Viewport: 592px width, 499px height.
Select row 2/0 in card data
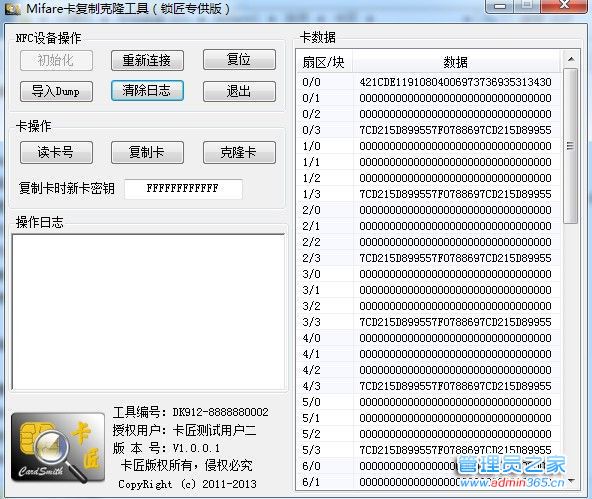pyautogui.click(x=428, y=210)
